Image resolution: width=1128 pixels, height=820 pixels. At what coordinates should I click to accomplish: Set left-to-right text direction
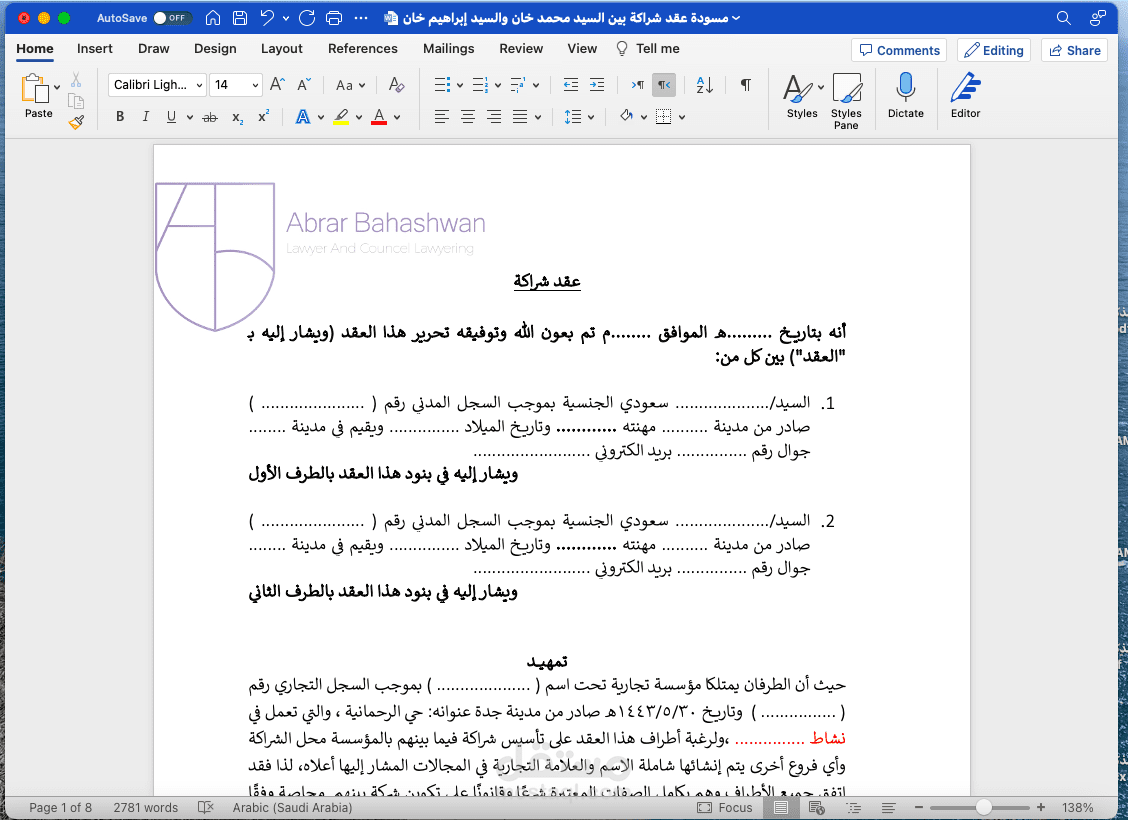pos(637,85)
